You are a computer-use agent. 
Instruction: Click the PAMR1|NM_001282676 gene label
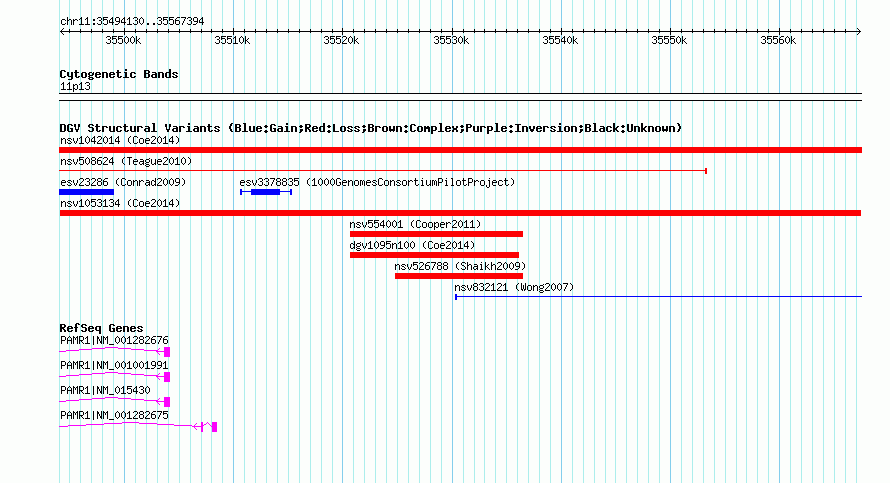pos(114,341)
